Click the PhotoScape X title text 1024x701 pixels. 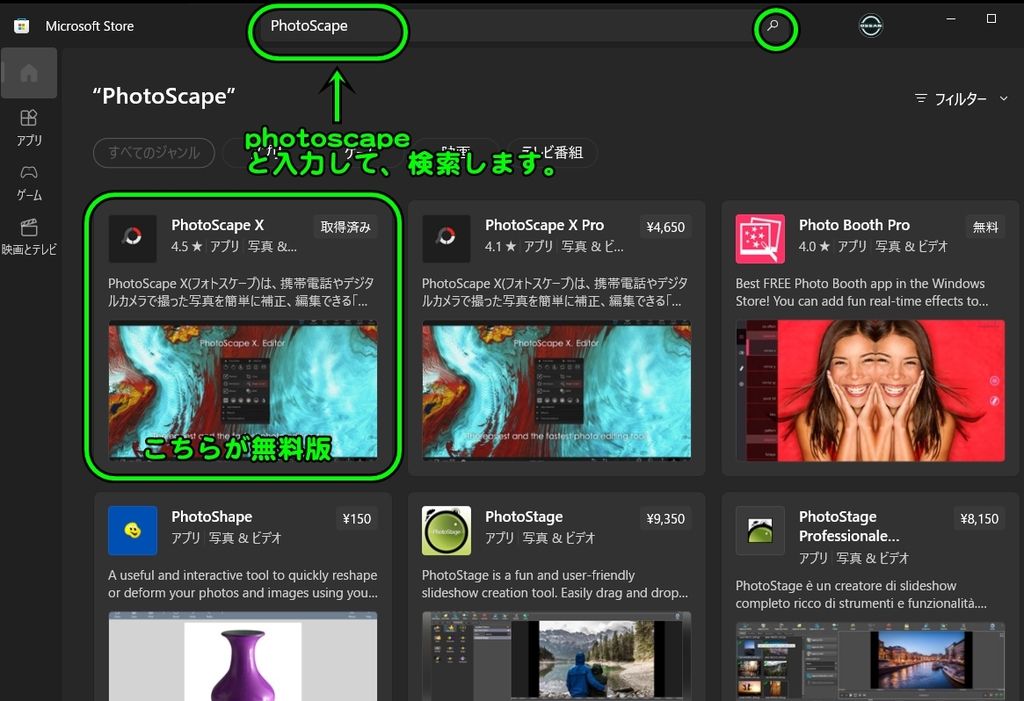[x=217, y=225]
